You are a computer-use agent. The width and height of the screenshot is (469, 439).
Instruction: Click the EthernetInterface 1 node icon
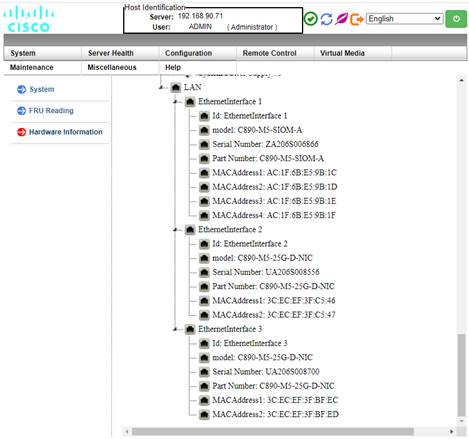click(190, 102)
